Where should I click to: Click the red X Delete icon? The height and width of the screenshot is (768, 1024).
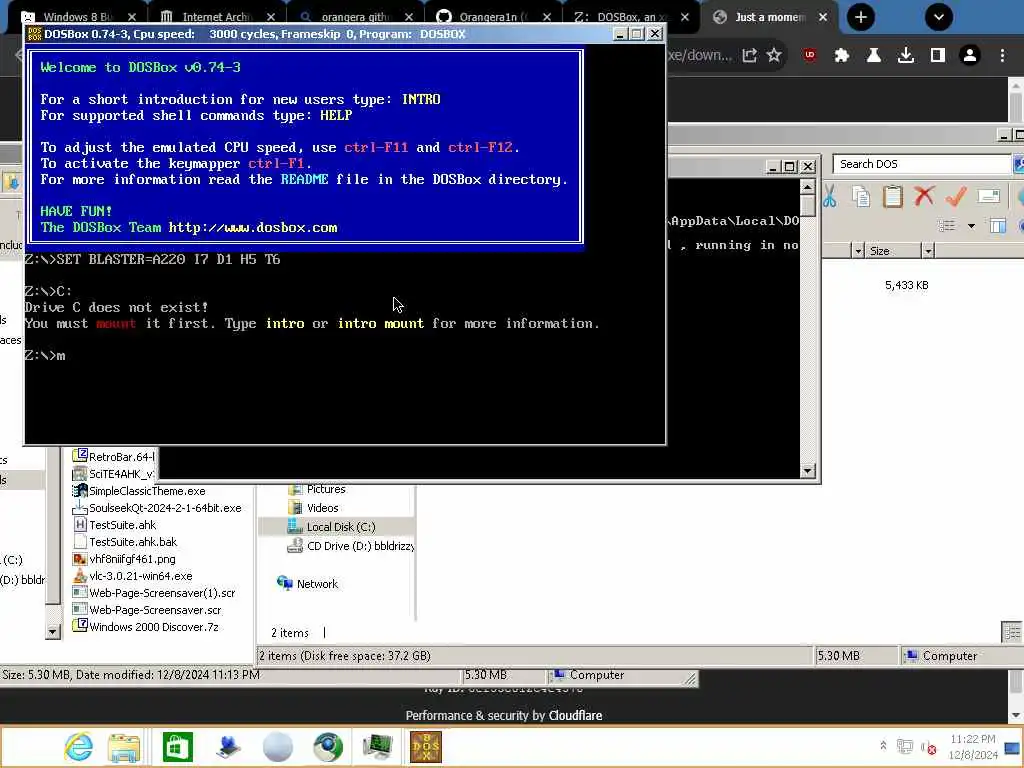(924, 196)
